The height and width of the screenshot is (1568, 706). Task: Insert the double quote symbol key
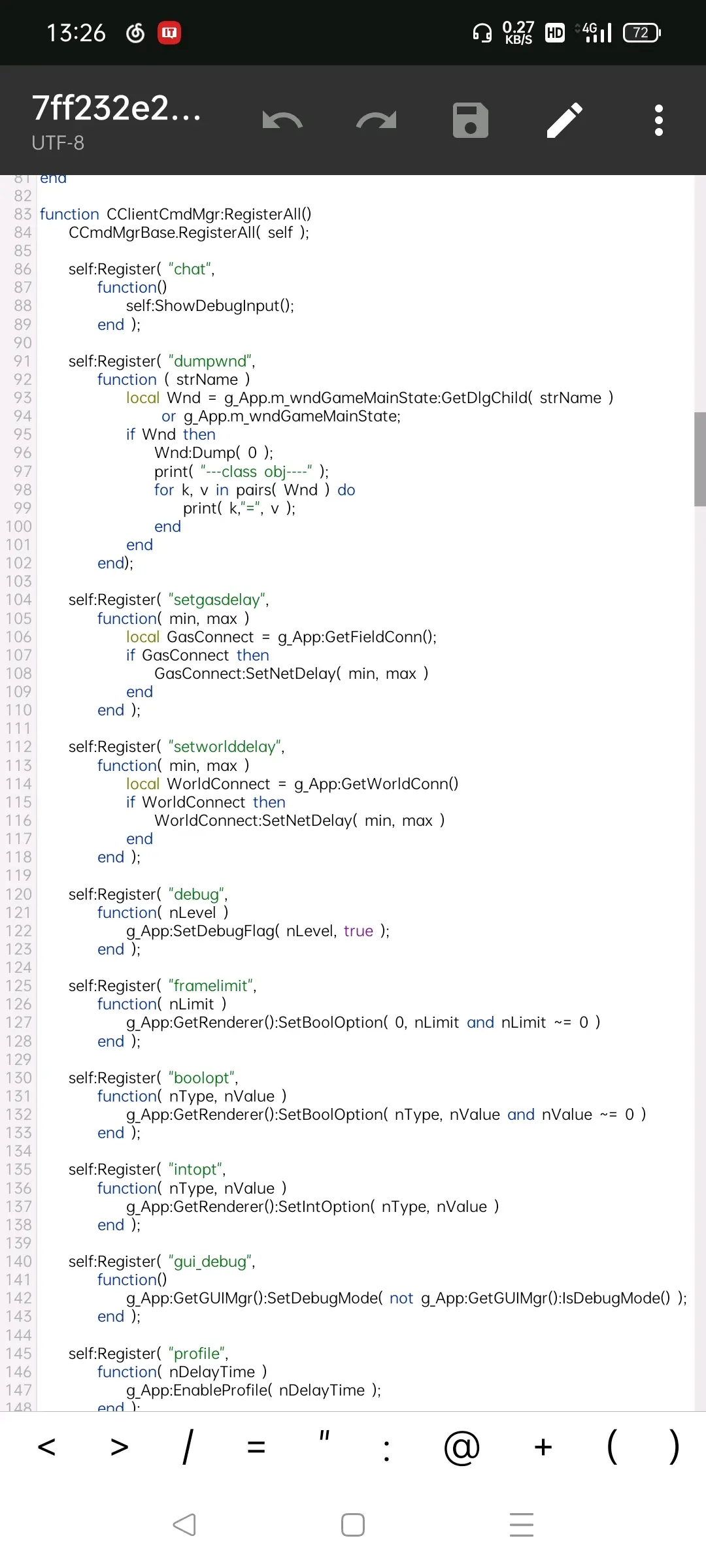pos(324,1436)
